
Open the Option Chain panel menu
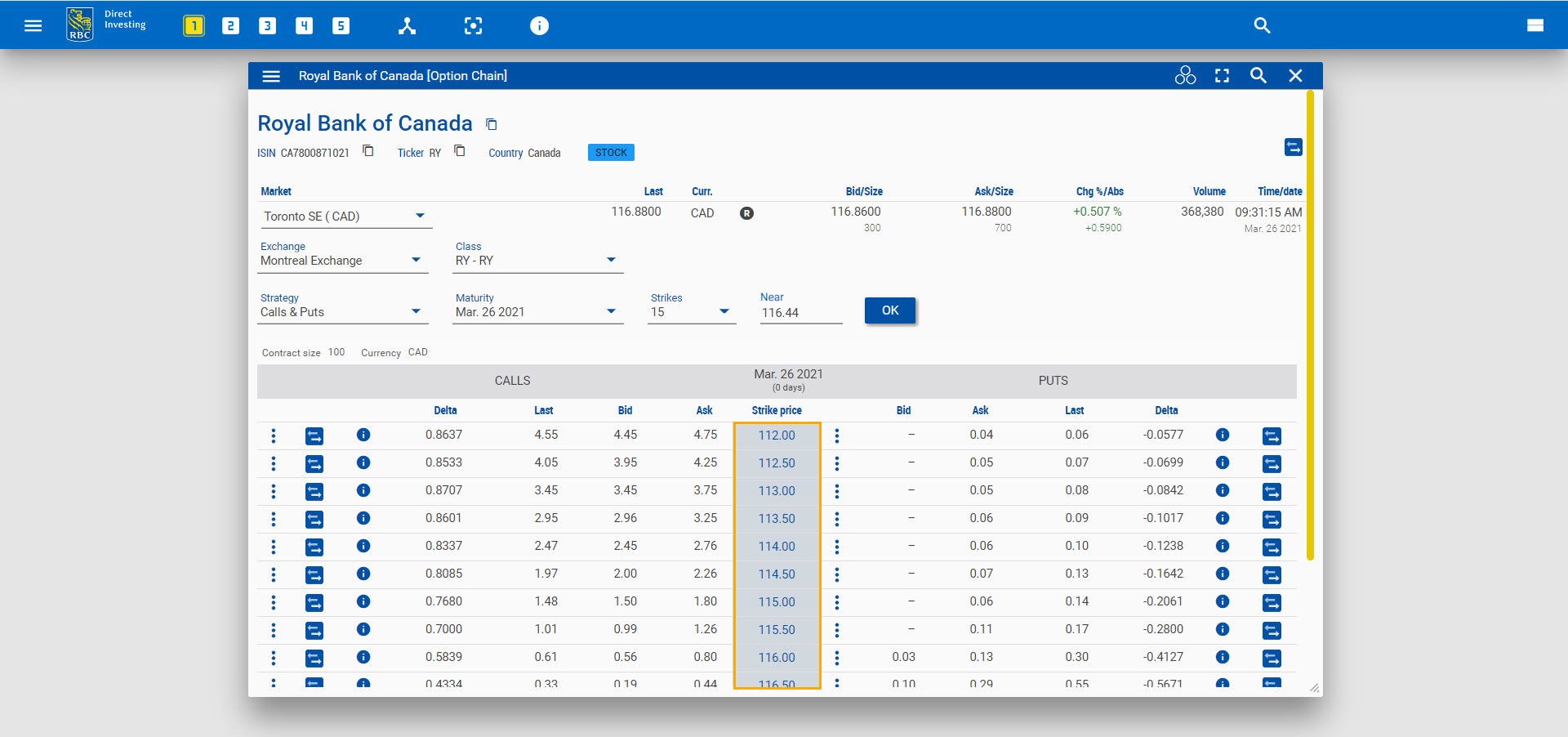pos(271,76)
